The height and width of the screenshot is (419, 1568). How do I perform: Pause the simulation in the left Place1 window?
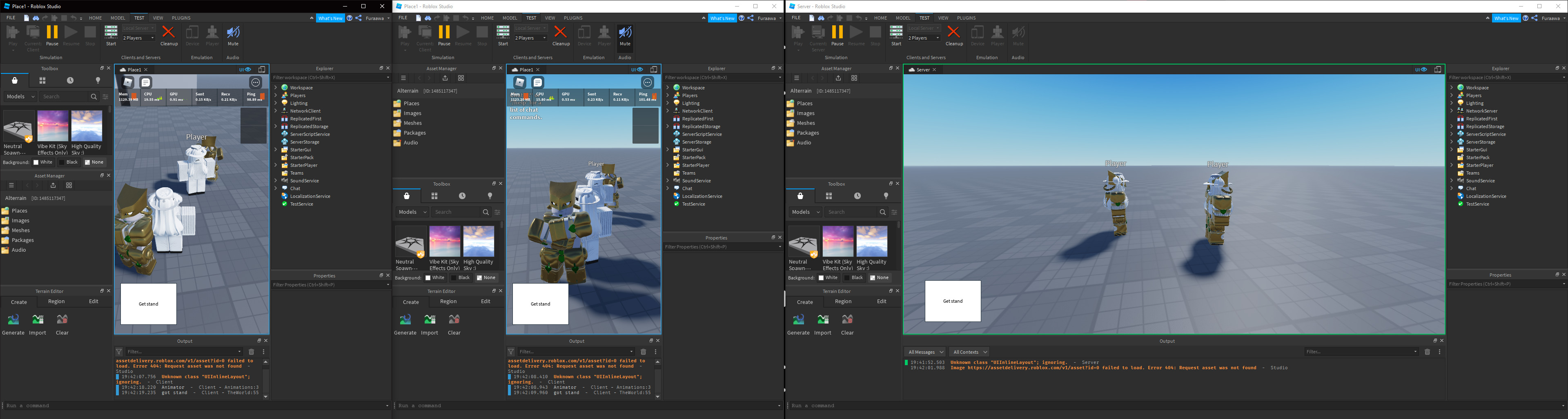(x=52, y=35)
